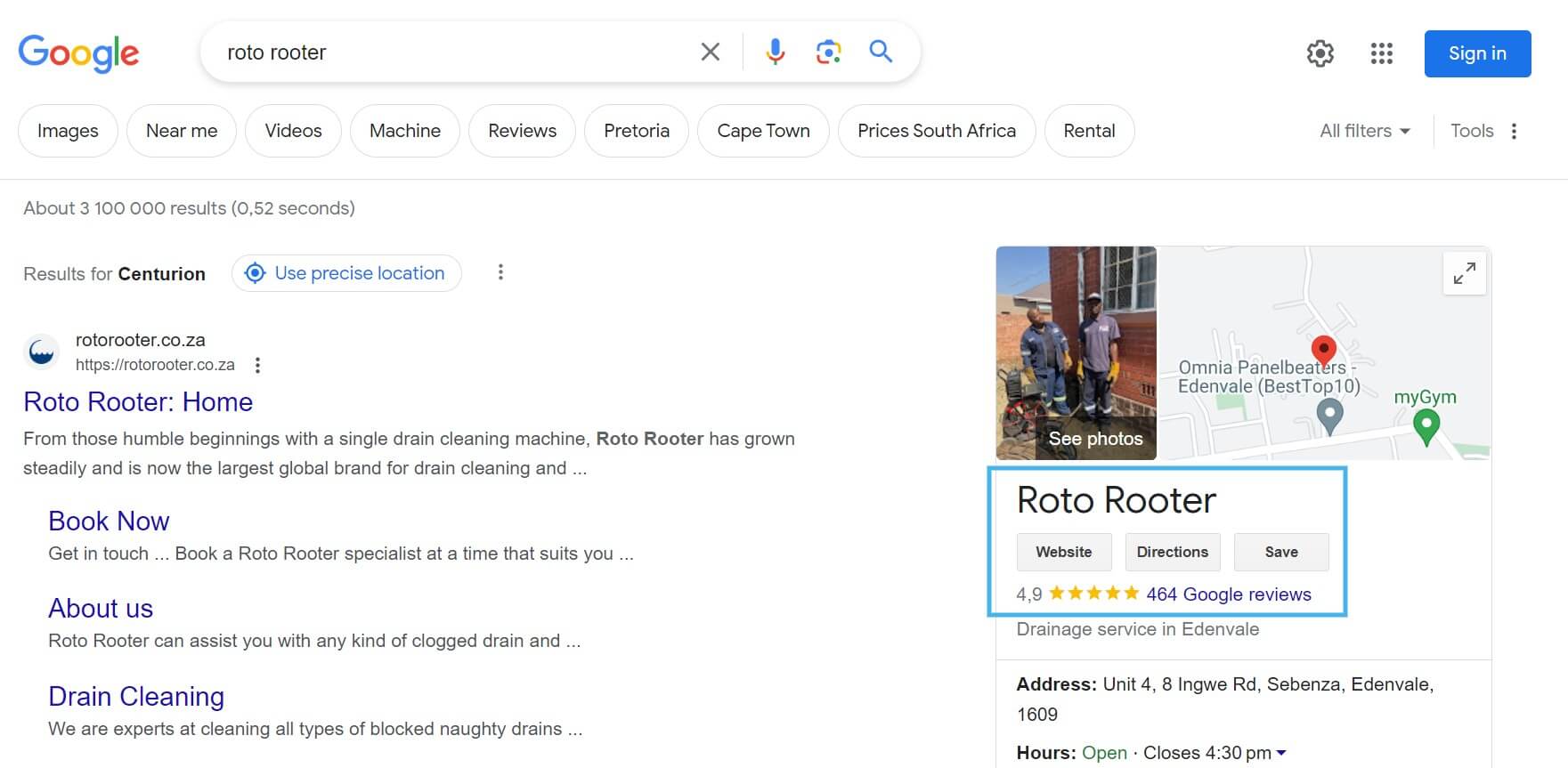
Task: Expand opening hours dropdown arrow
Action: point(1281,754)
